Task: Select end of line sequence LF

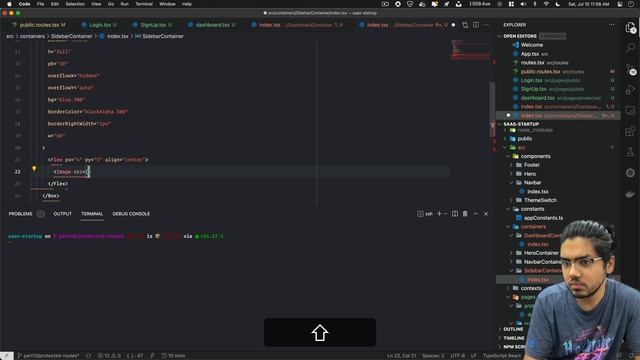Action: (473, 356)
